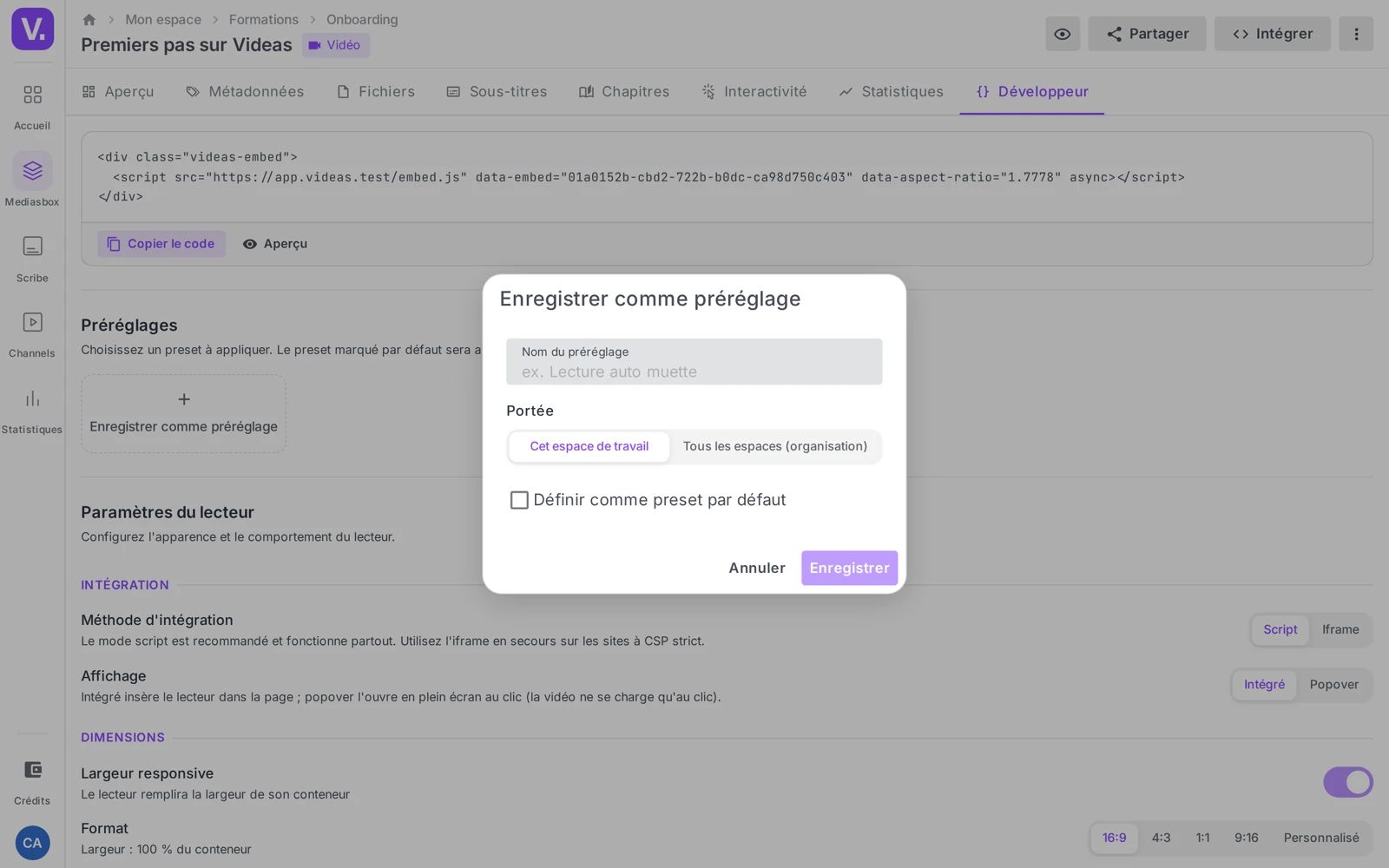Screen dimensions: 1389x868
Task: Focus the Nom du préréglage field
Action: [x=694, y=362]
